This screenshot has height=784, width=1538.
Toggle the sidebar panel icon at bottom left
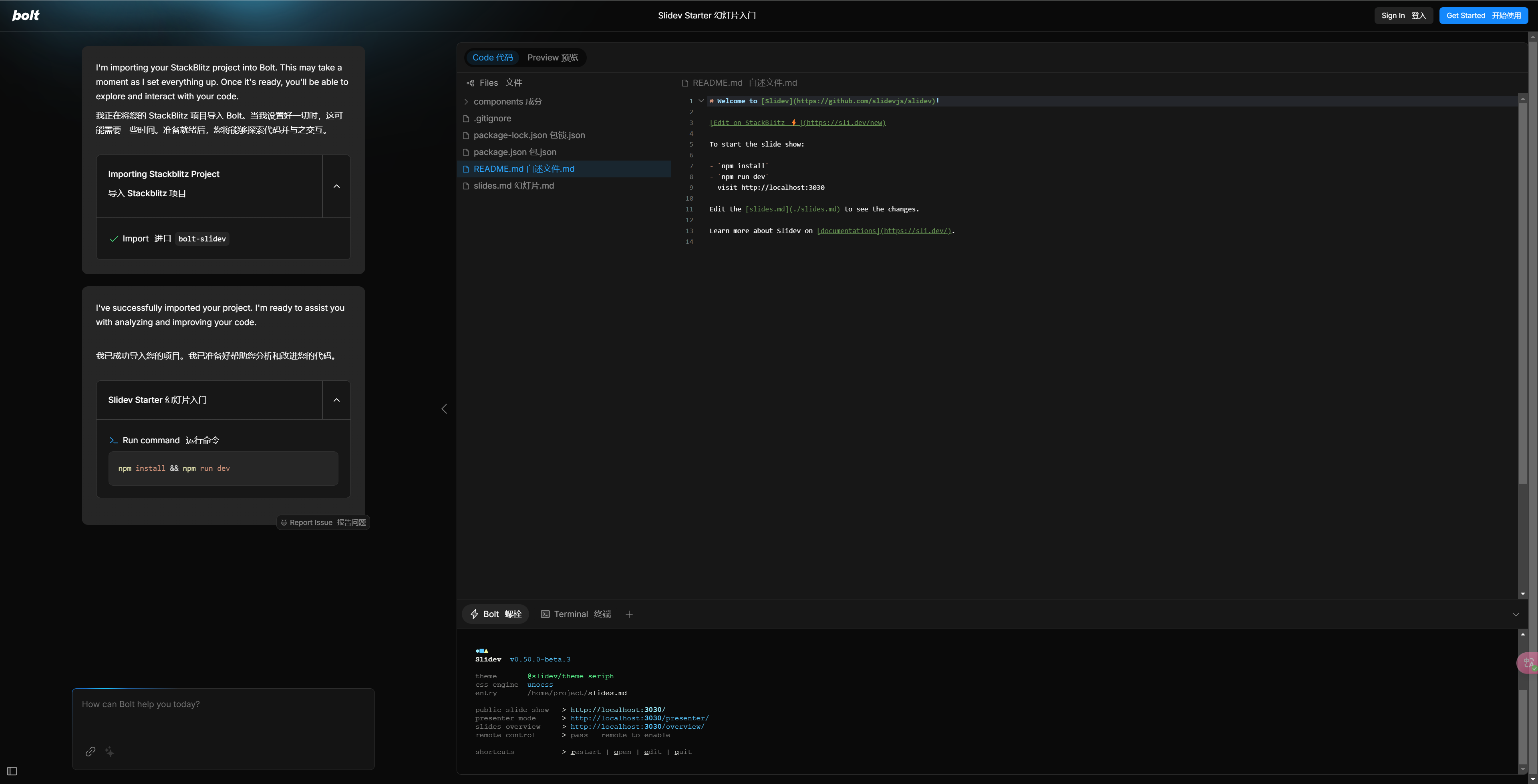(12, 771)
